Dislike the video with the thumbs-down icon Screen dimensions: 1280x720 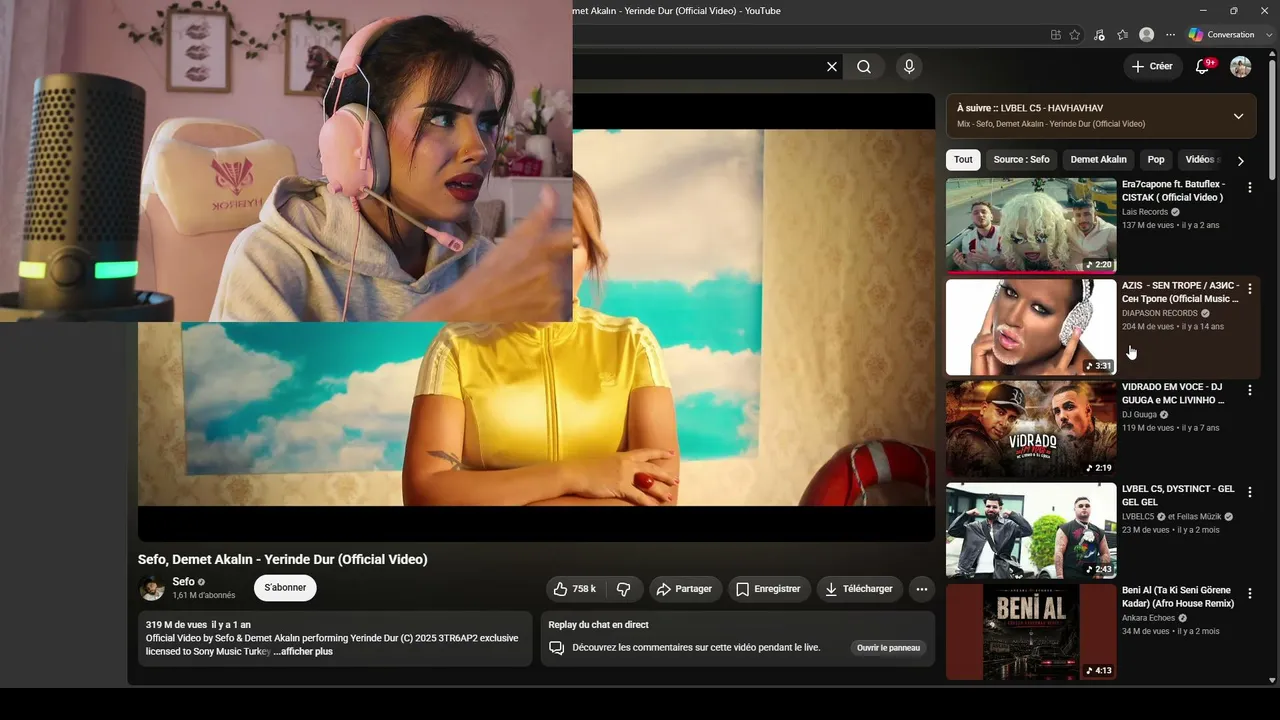[623, 589]
